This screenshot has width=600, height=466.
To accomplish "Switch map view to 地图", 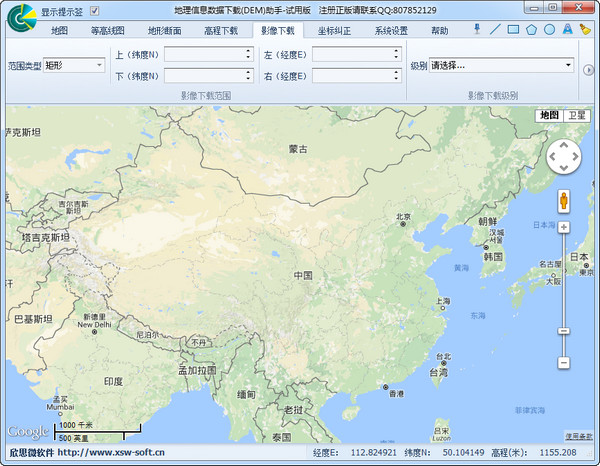I will coord(549,115).
